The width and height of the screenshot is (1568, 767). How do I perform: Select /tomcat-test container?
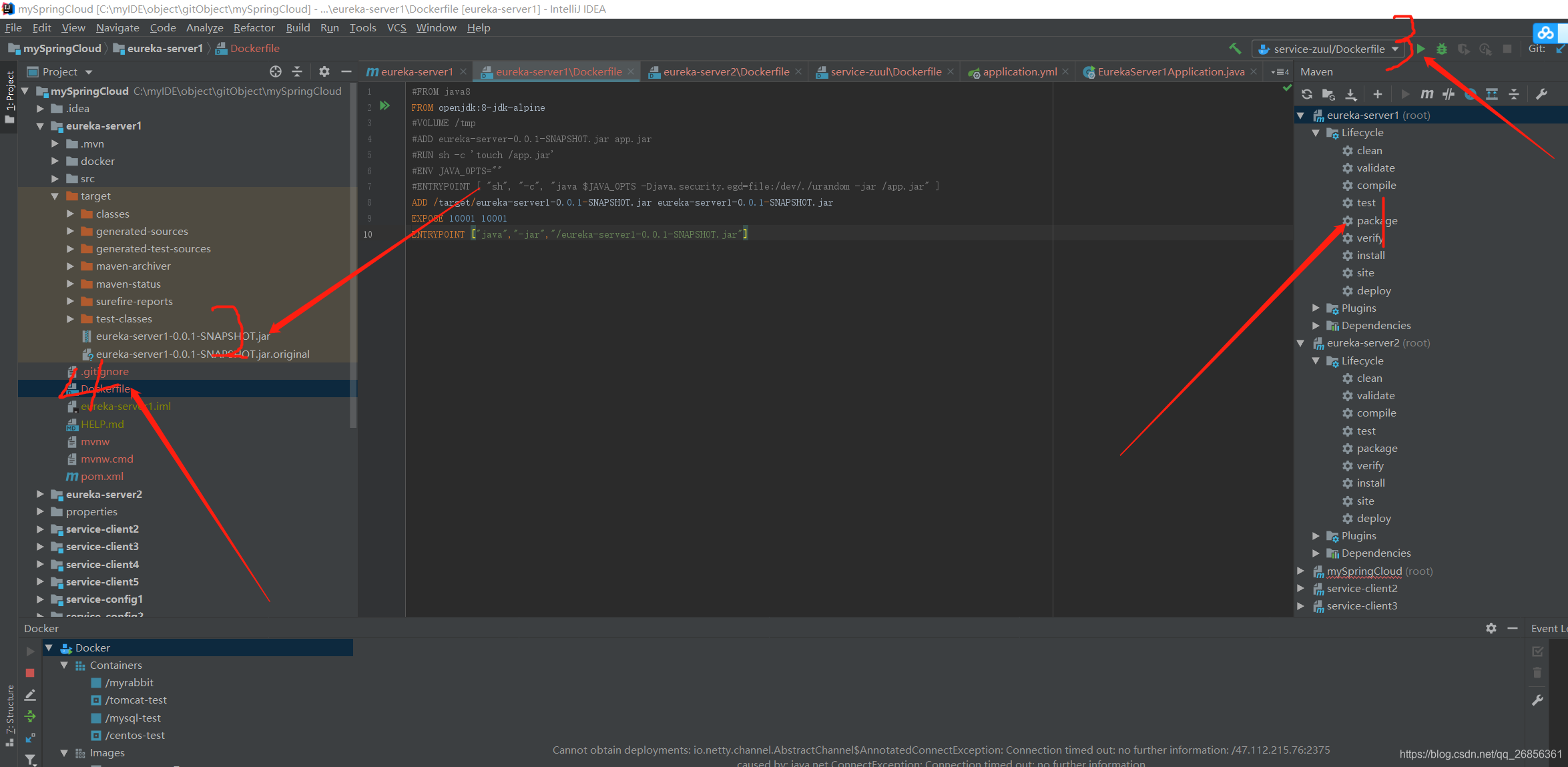[136, 700]
